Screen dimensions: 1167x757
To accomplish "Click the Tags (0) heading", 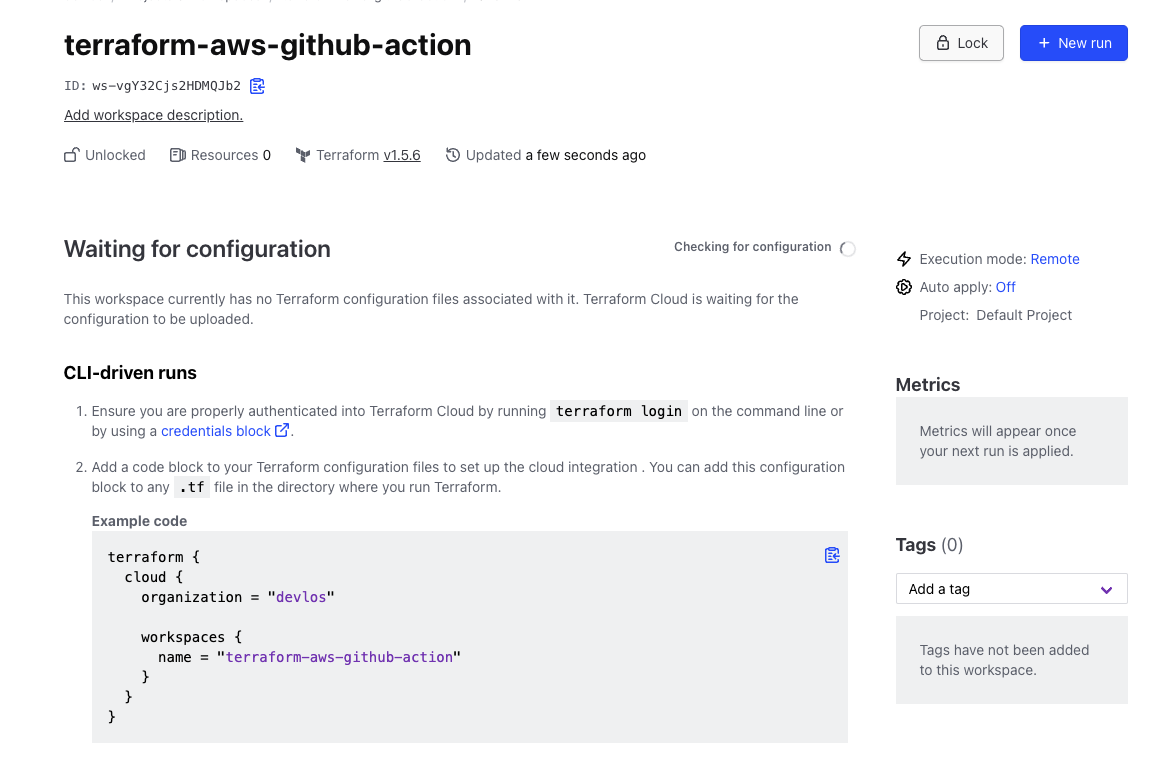I will point(929,545).
